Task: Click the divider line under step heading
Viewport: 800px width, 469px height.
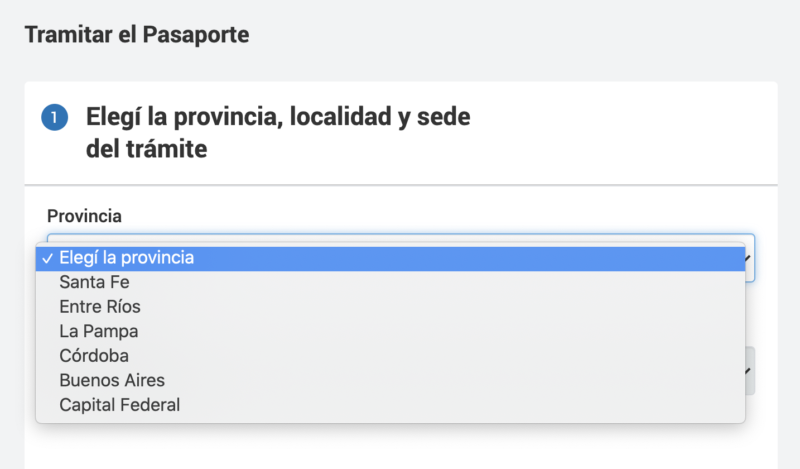Action: [x=401, y=185]
